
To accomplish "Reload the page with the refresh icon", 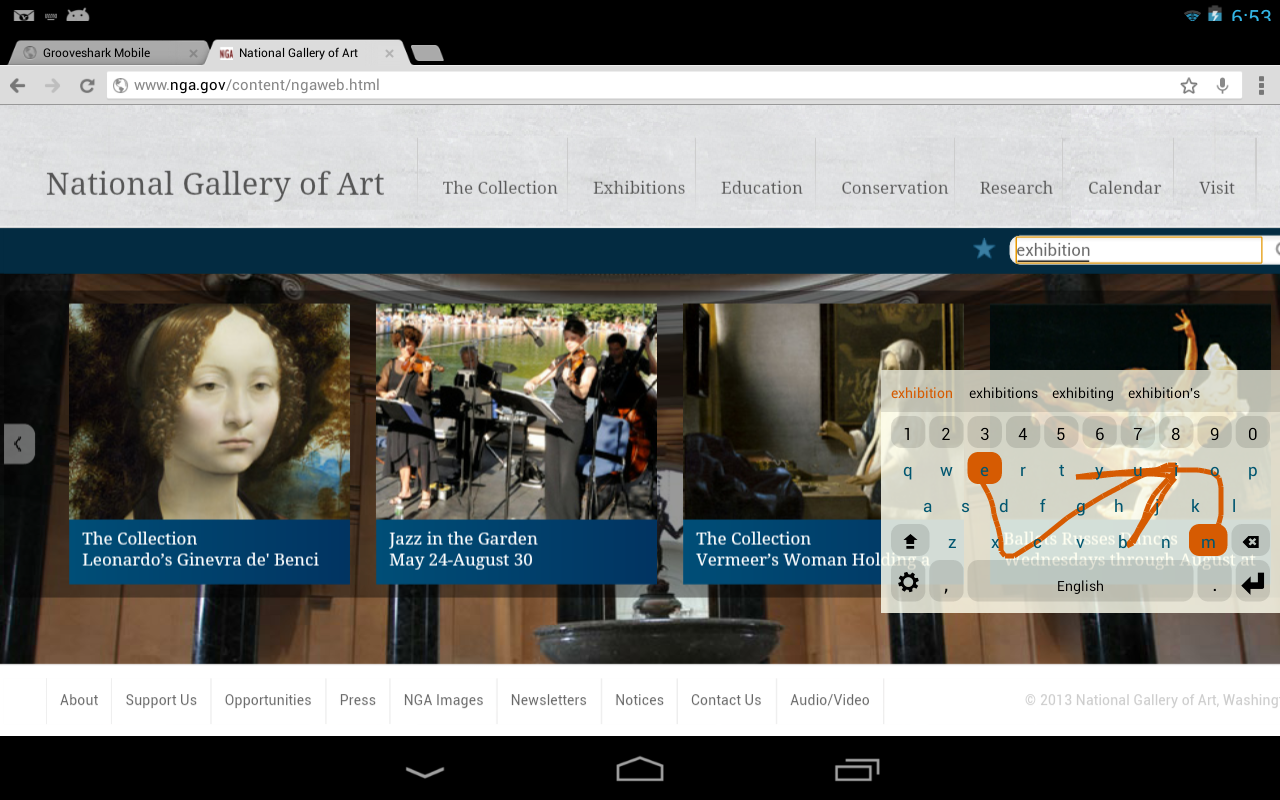I will coord(87,86).
